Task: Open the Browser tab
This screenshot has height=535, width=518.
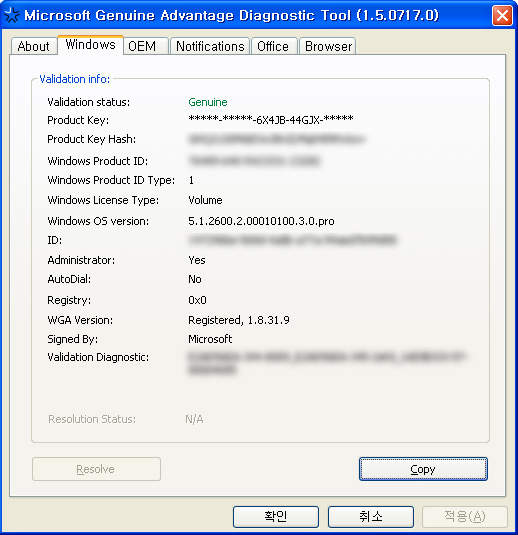Action: tap(328, 46)
